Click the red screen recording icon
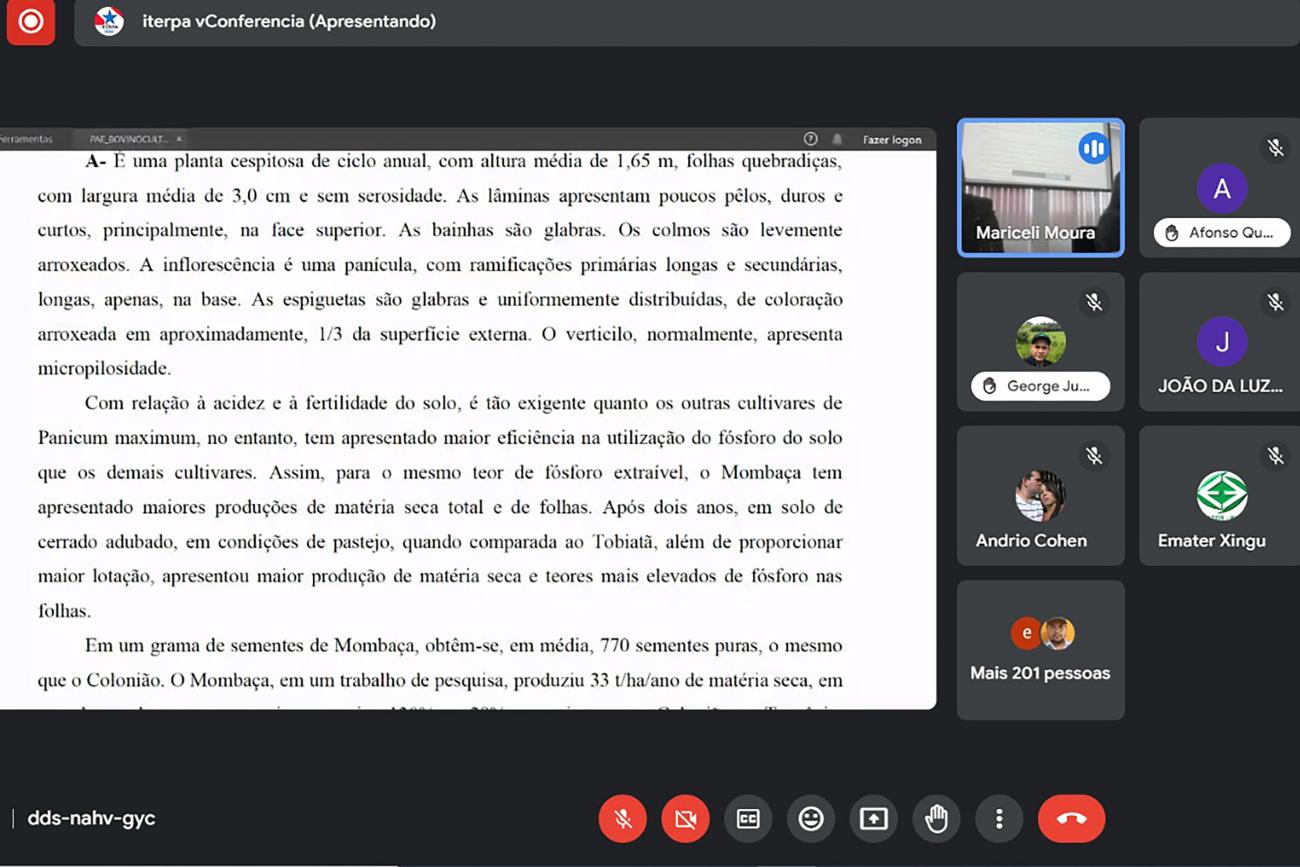Image resolution: width=1300 pixels, height=867 pixels. tap(31, 21)
